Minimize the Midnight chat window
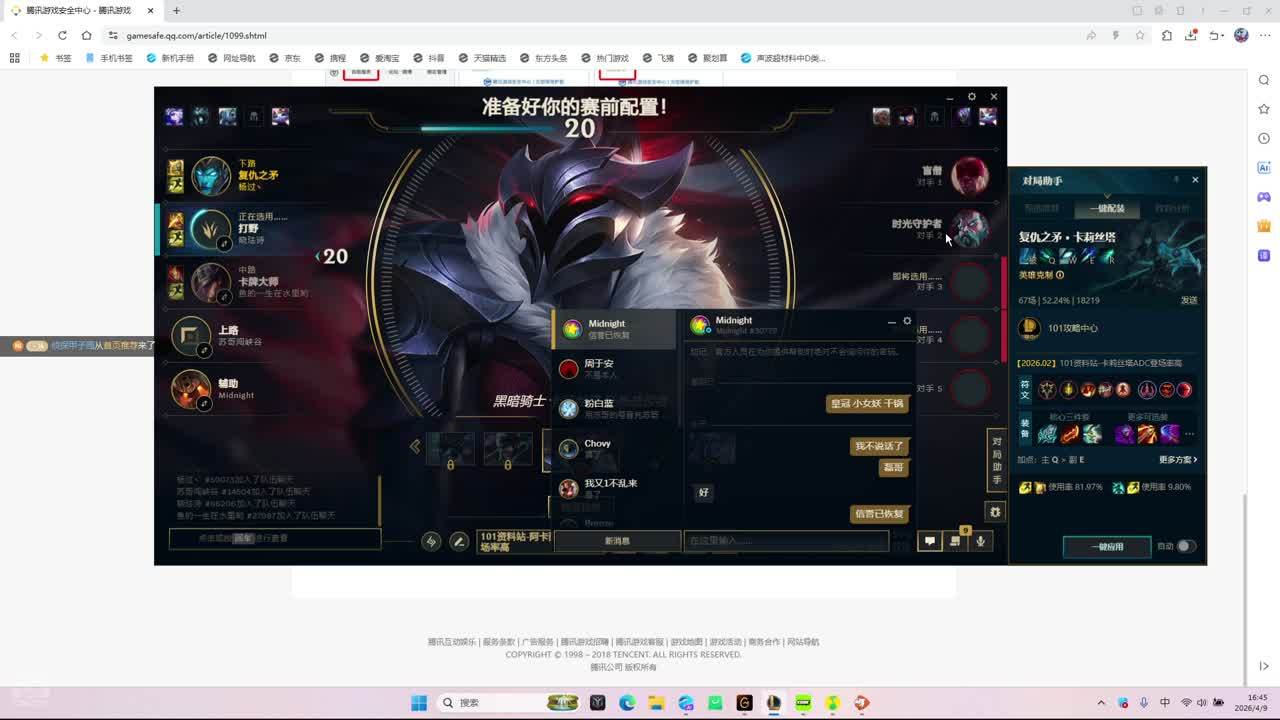 coord(891,321)
